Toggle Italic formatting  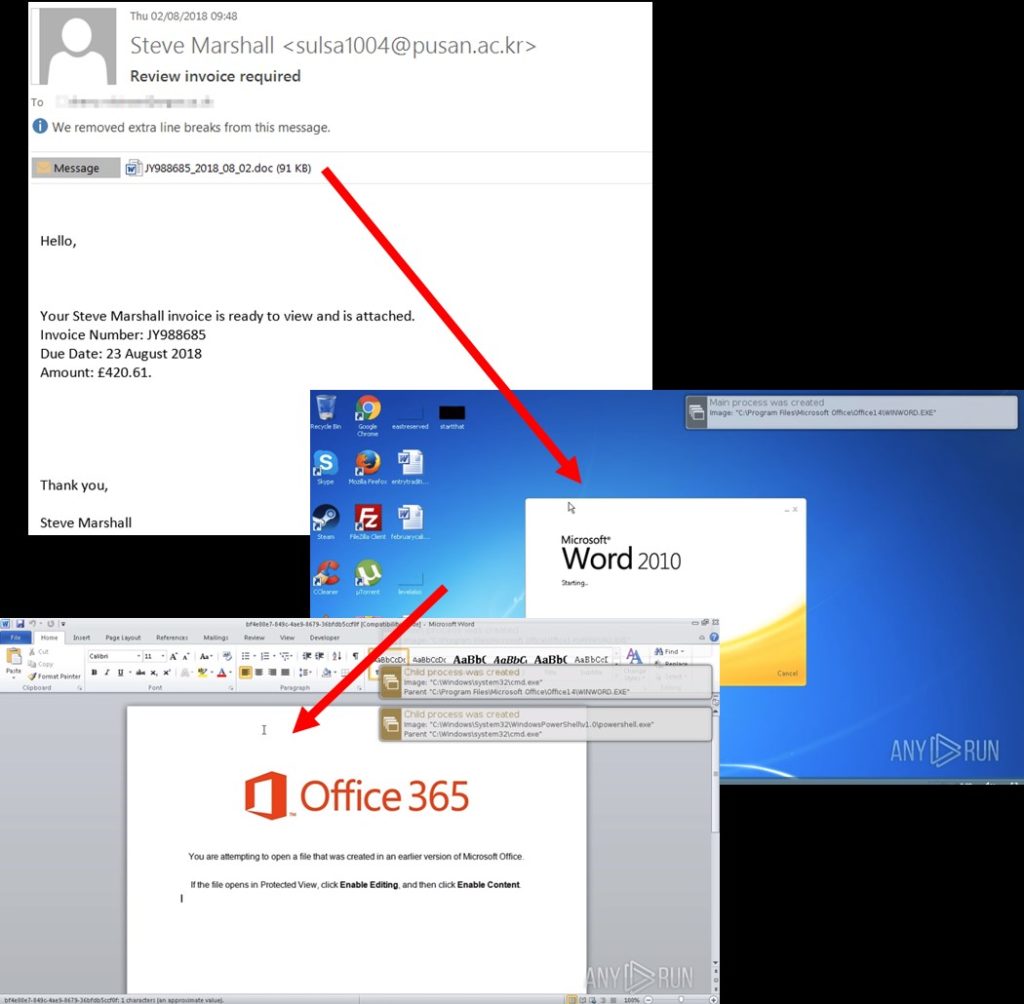point(107,672)
